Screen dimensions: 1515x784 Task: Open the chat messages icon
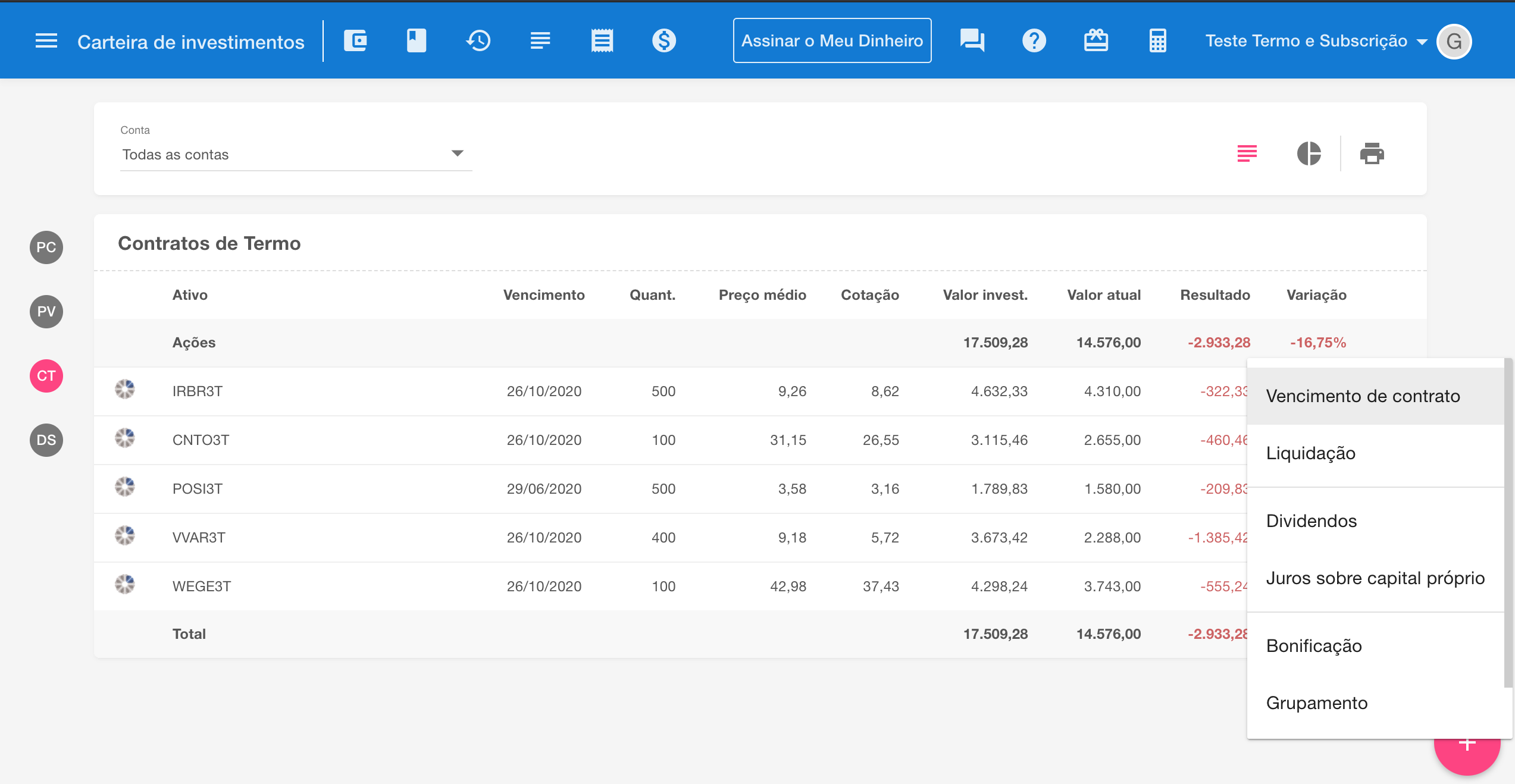[x=972, y=41]
